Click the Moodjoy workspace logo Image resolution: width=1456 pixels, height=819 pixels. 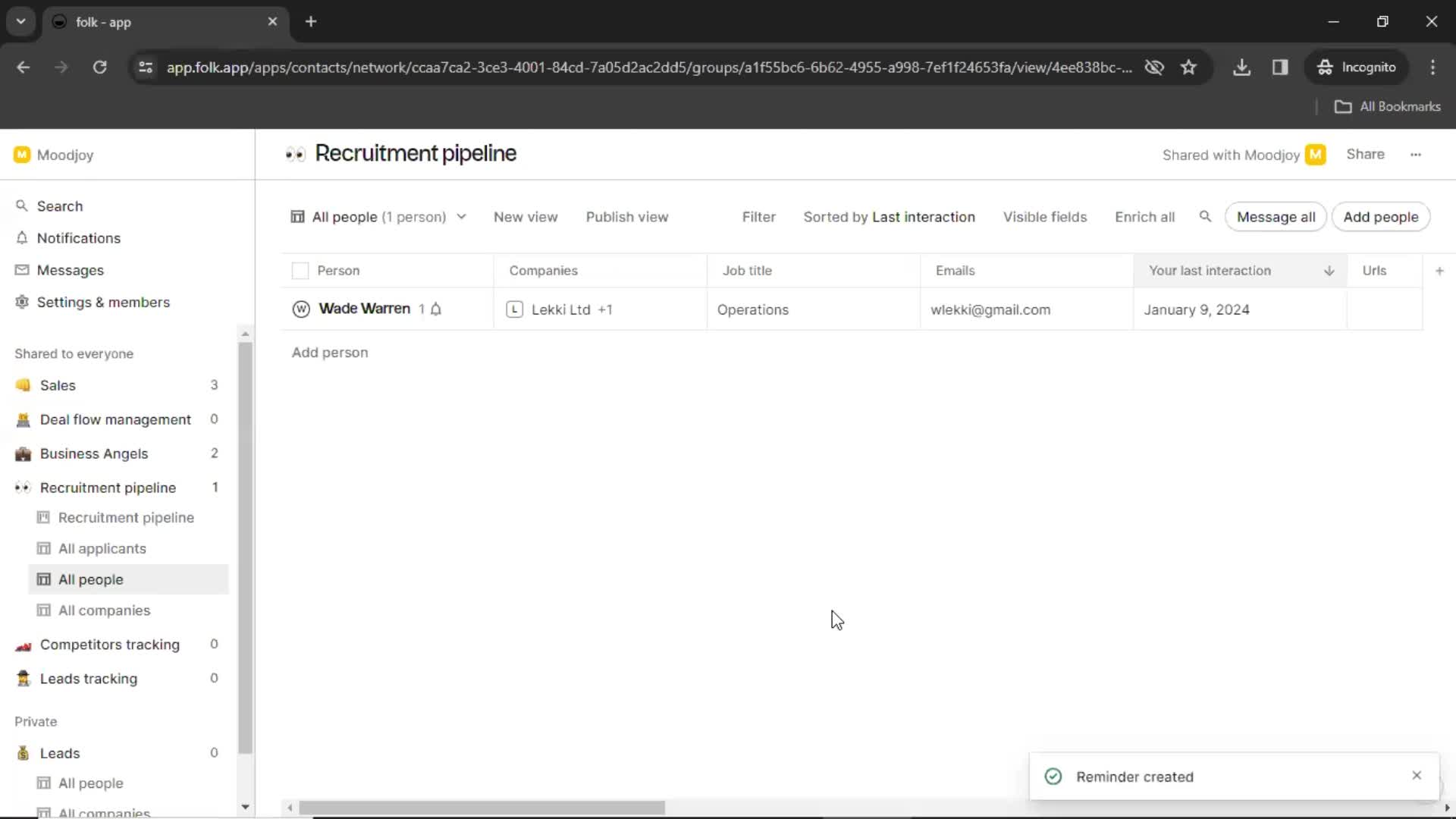22,155
